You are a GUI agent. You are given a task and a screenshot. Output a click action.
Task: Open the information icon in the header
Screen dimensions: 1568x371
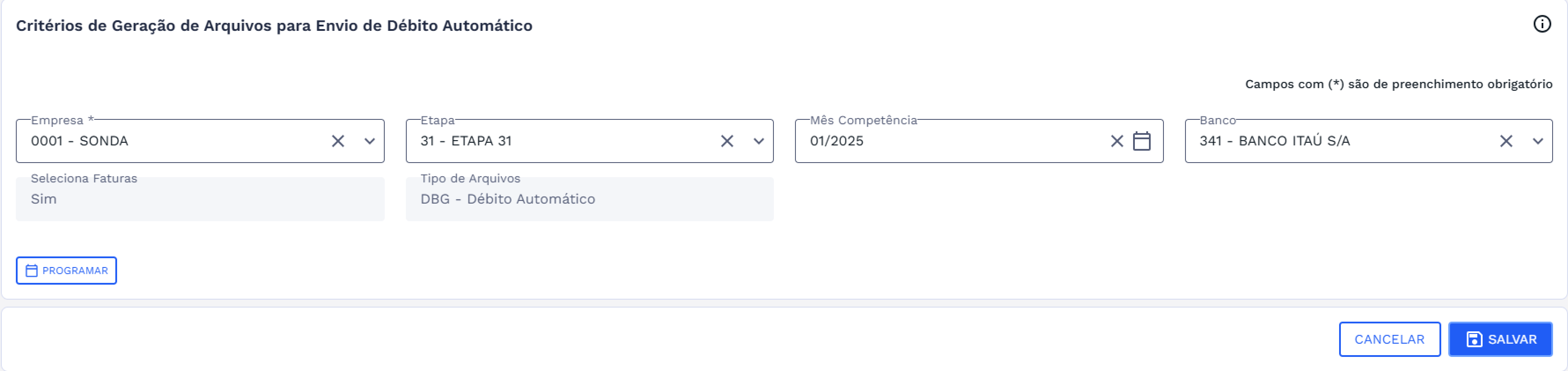coord(1541,24)
